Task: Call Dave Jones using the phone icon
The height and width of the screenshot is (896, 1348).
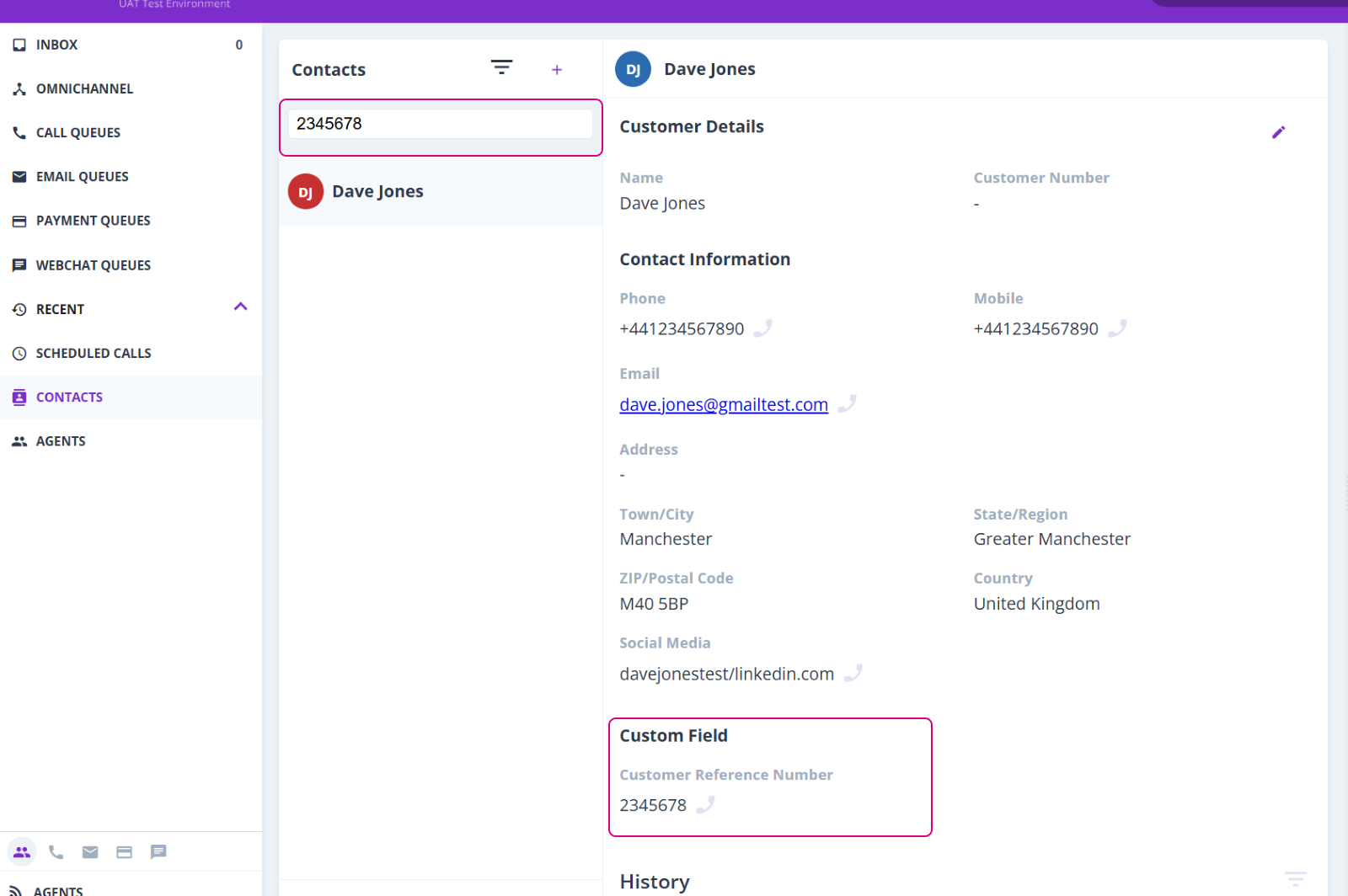Action: [762, 328]
